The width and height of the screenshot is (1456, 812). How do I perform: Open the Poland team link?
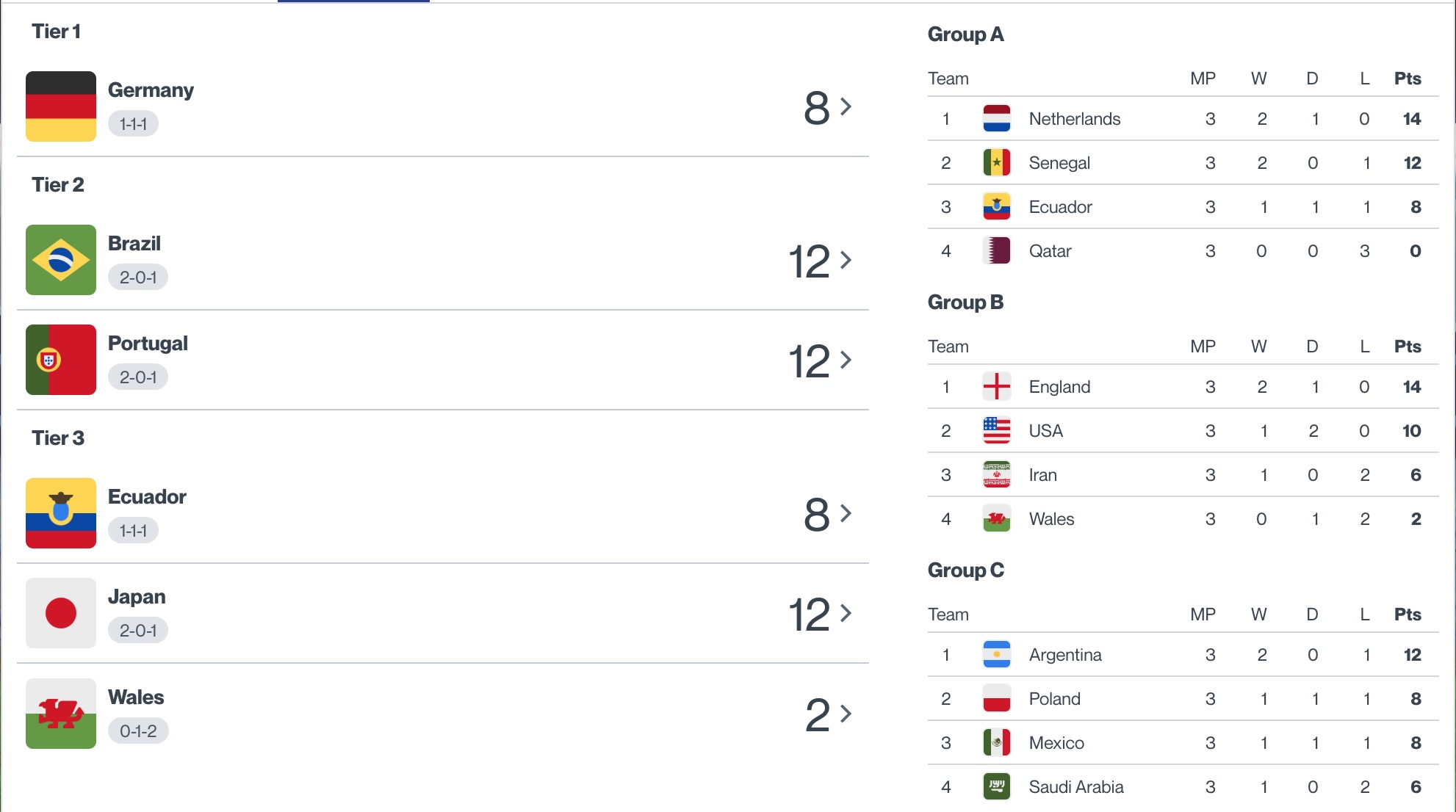pos(1054,699)
